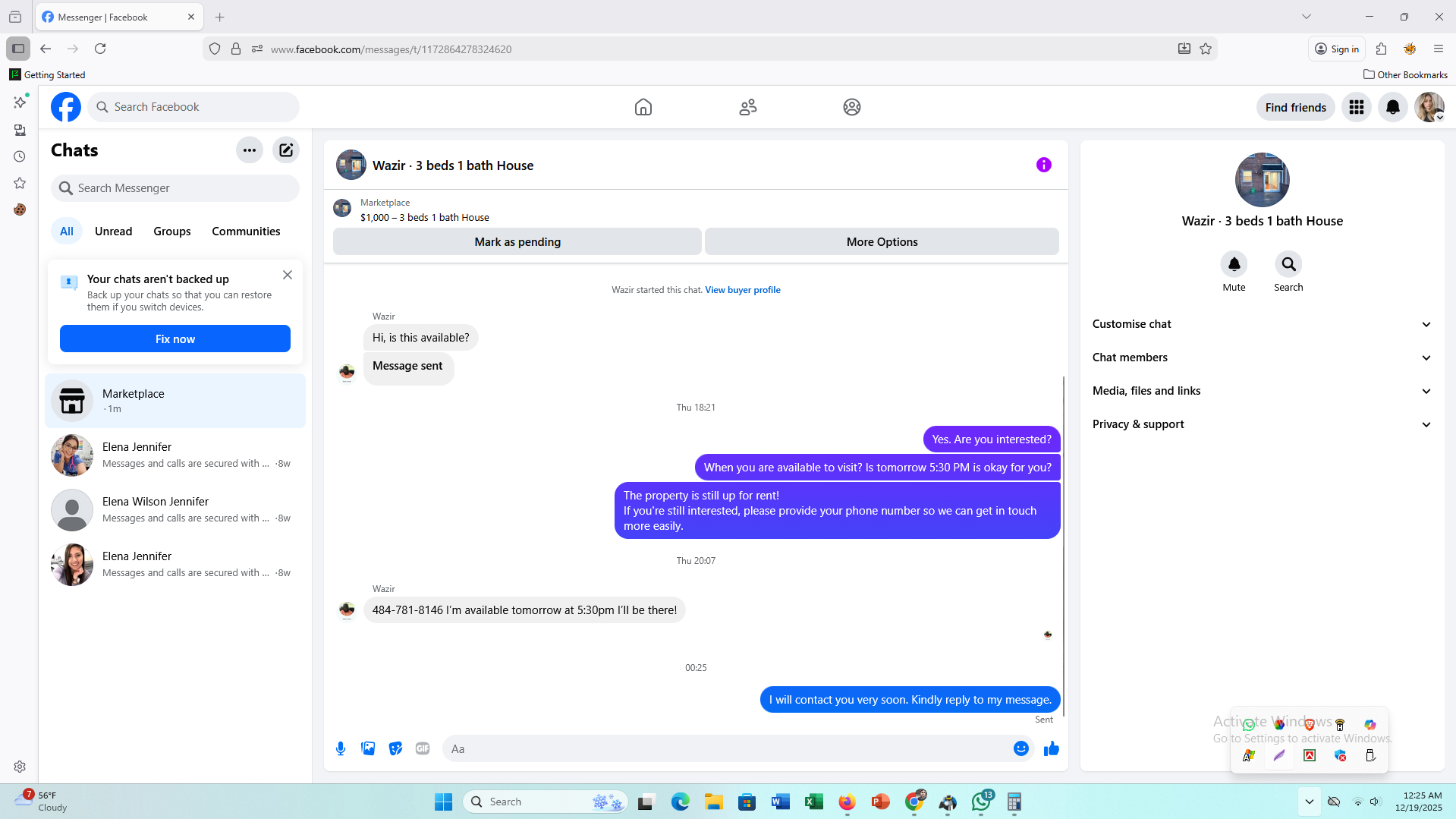Toggle conversation information purple icon
The image size is (1456, 819).
(1044, 165)
